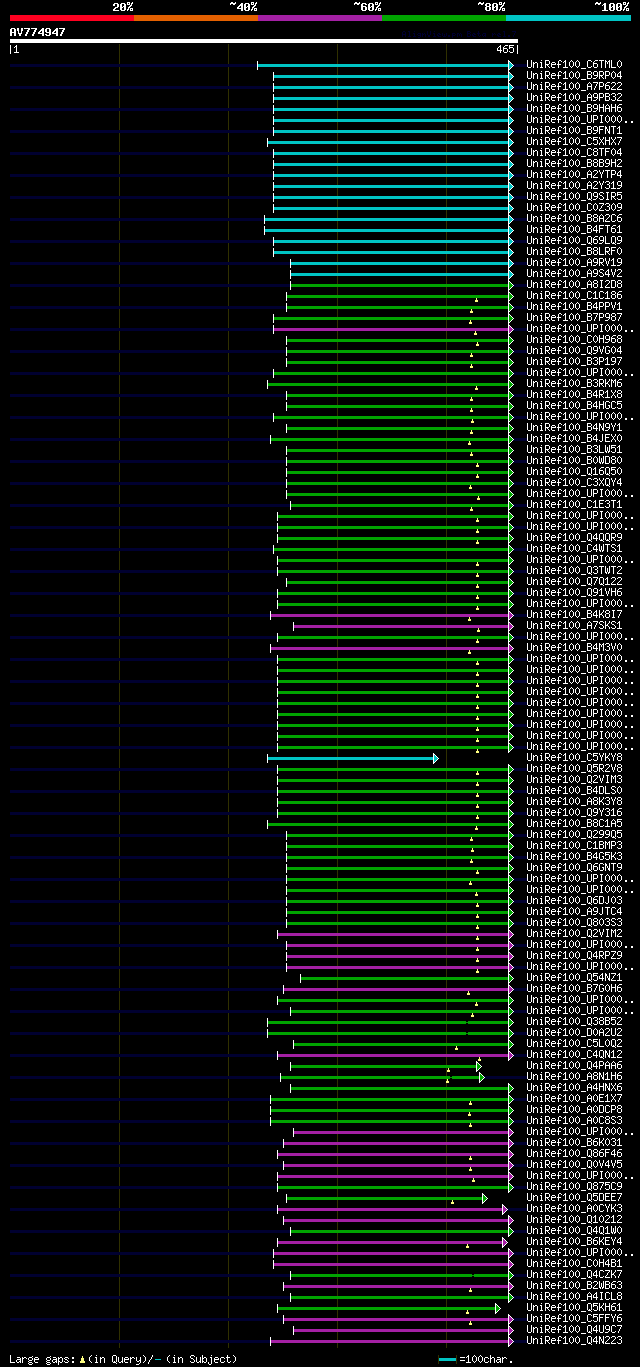Select the UniRef100_C1BMP3 label

pyautogui.click(x=574, y=846)
